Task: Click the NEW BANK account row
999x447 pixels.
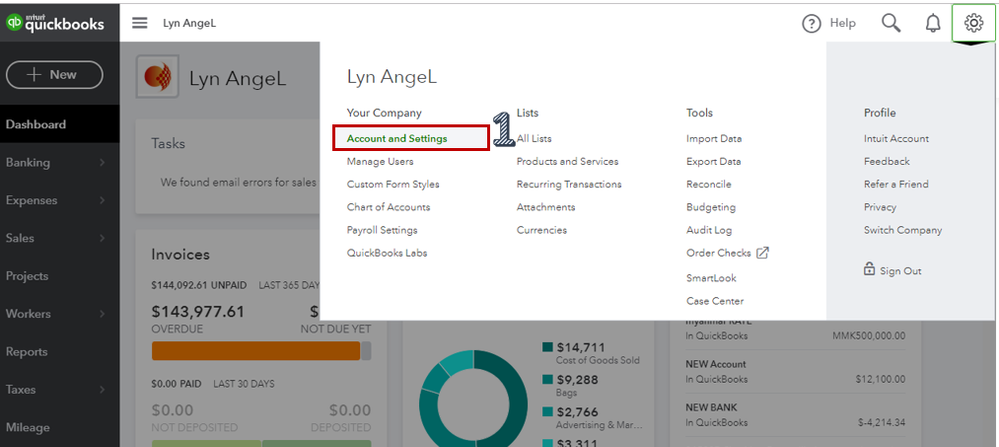Action: pyautogui.click(x=795, y=415)
